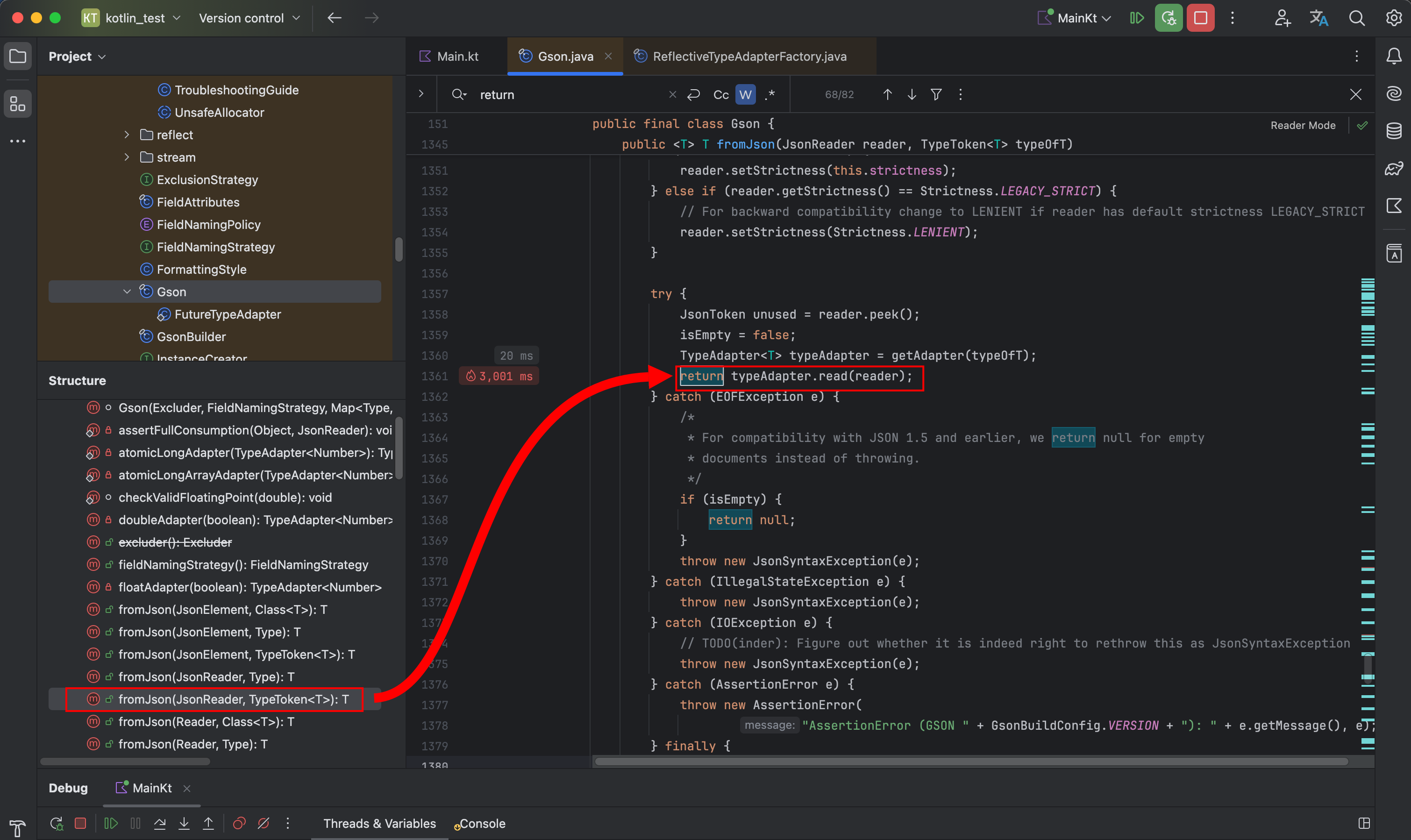Open Search Everywhere via magnifier icon
This screenshot has width=1411, height=840.
coord(1357,18)
